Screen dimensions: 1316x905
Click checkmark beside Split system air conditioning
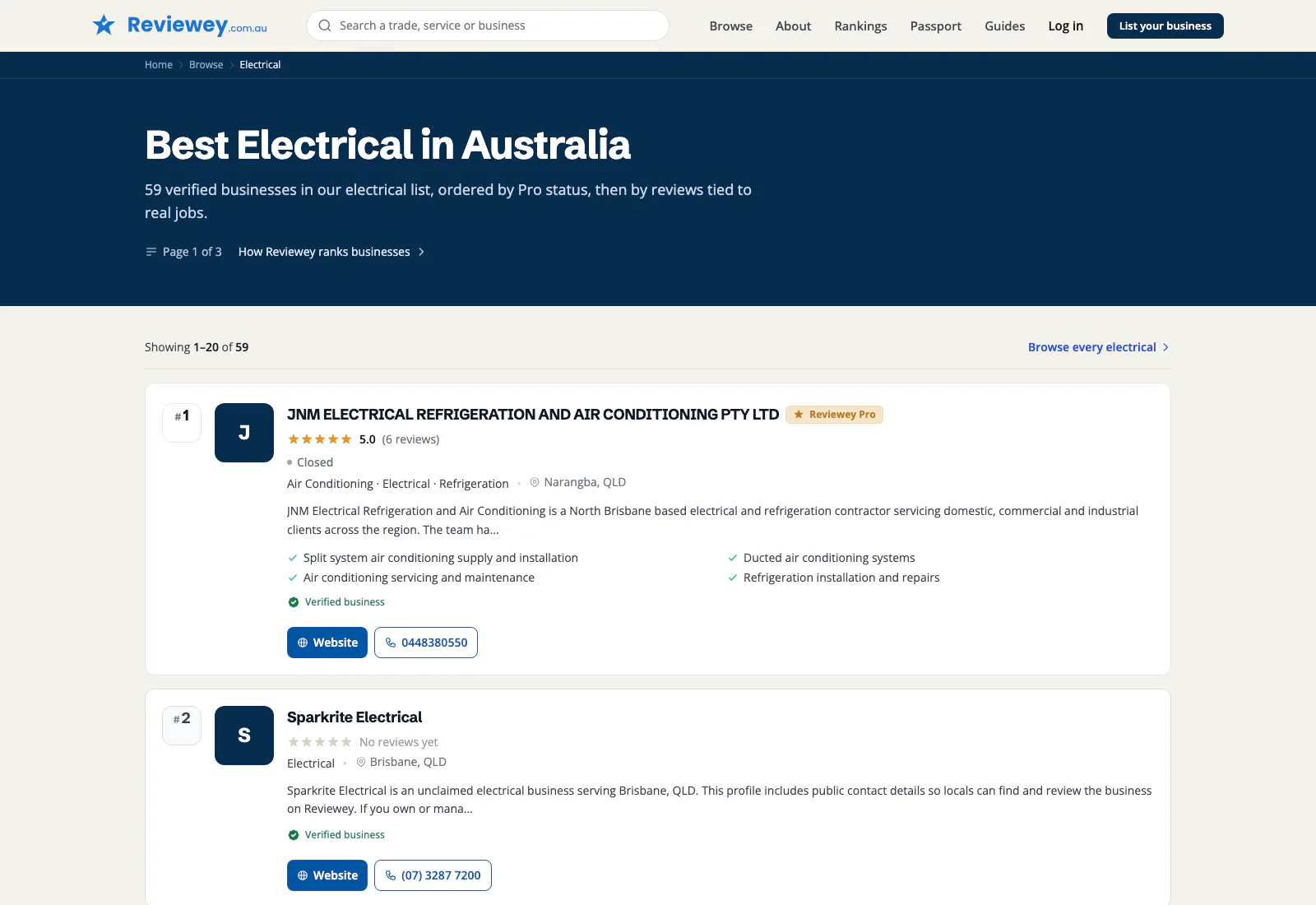pyautogui.click(x=293, y=558)
